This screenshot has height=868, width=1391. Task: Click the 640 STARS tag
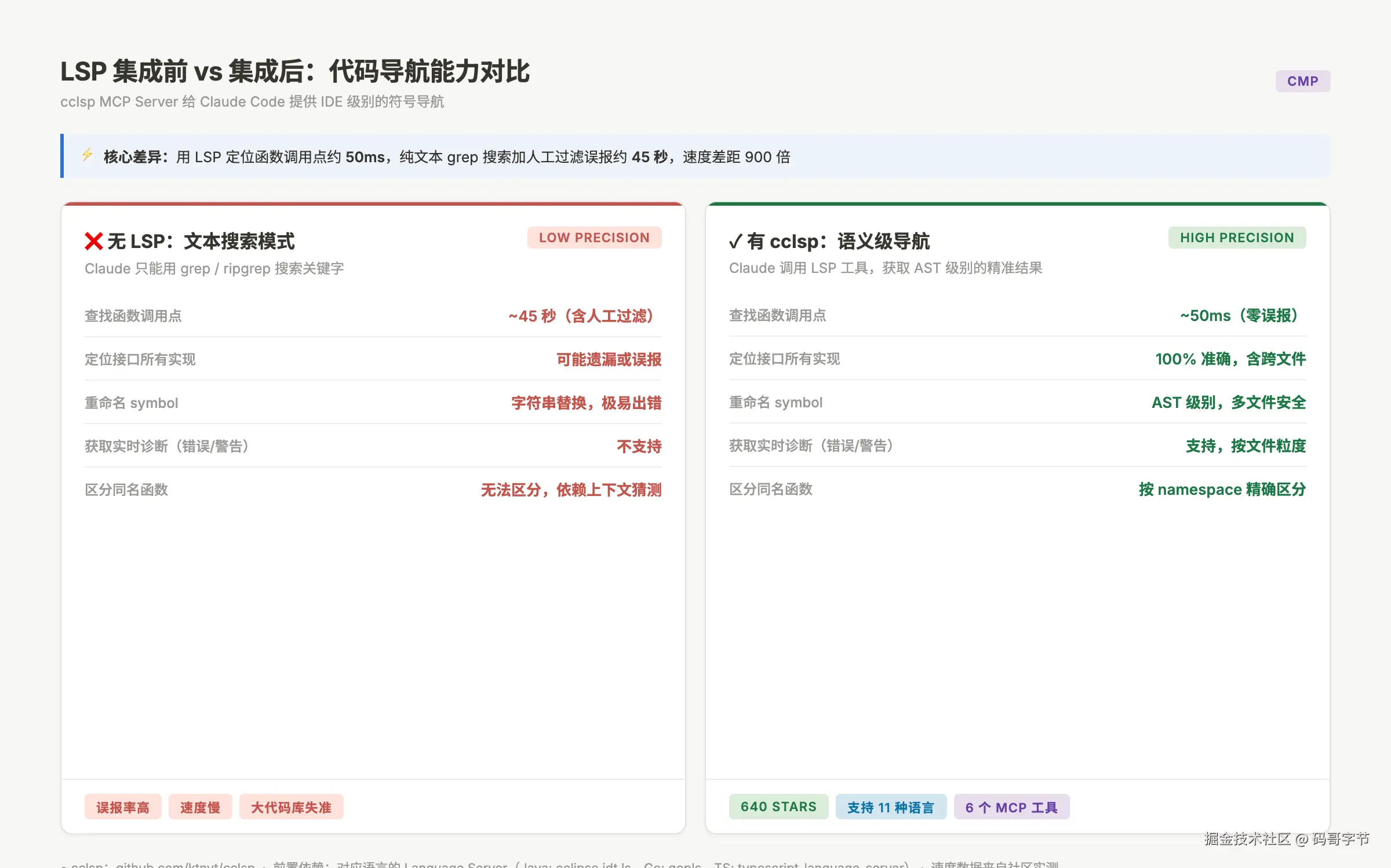pos(778,807)
